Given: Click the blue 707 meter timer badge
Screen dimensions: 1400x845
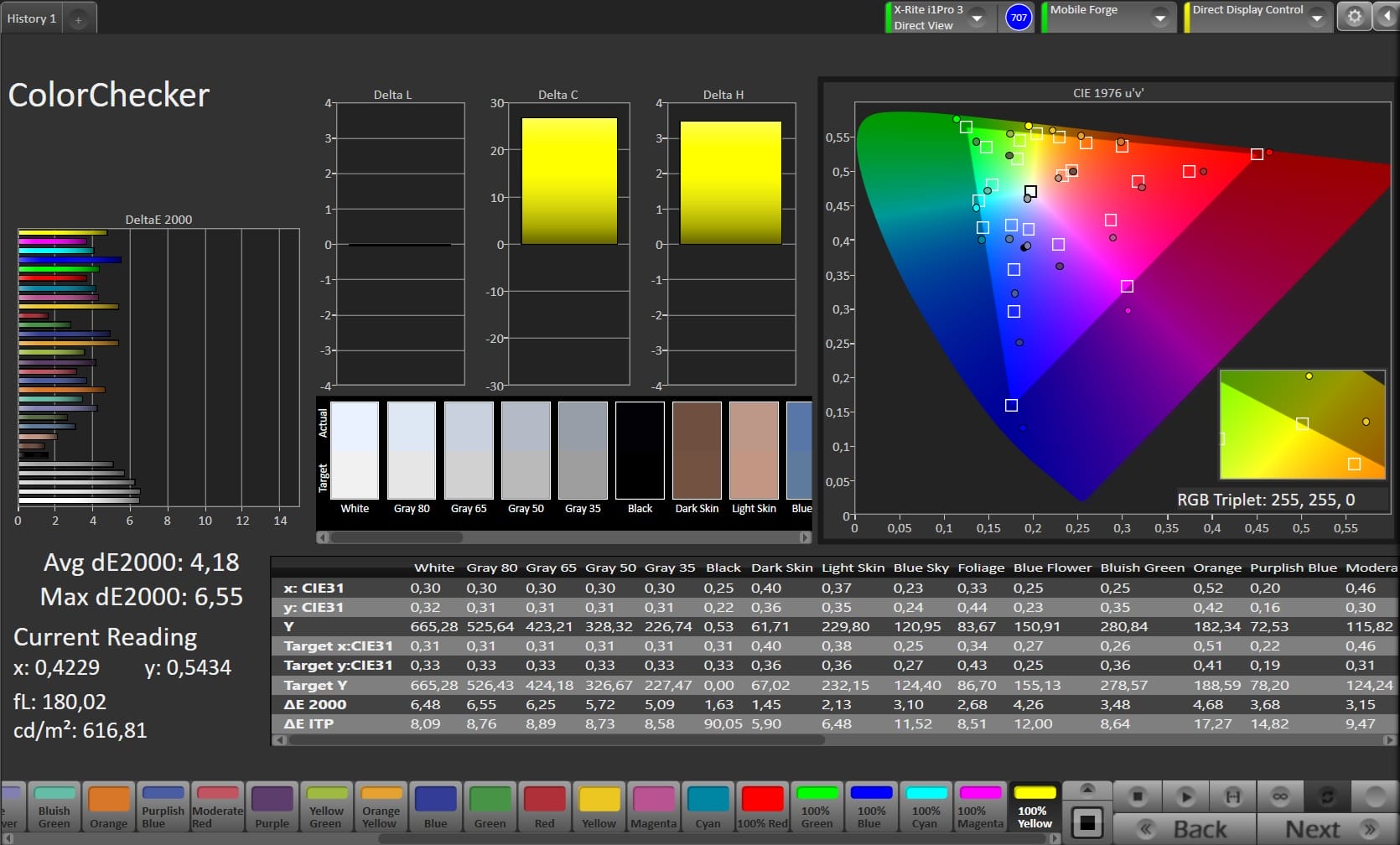Looking at the screenshot, I should pyautogui.click(x=1019, y=18).
